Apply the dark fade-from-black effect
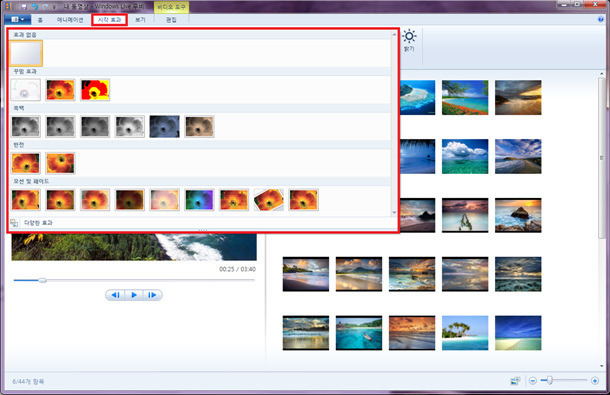Screen dimensions: 610x395 (130, 200)
